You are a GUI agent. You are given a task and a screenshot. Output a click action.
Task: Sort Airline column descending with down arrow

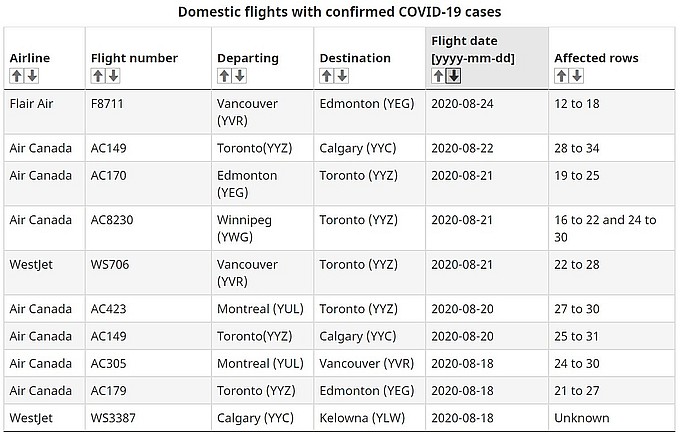tap(32, 76)
